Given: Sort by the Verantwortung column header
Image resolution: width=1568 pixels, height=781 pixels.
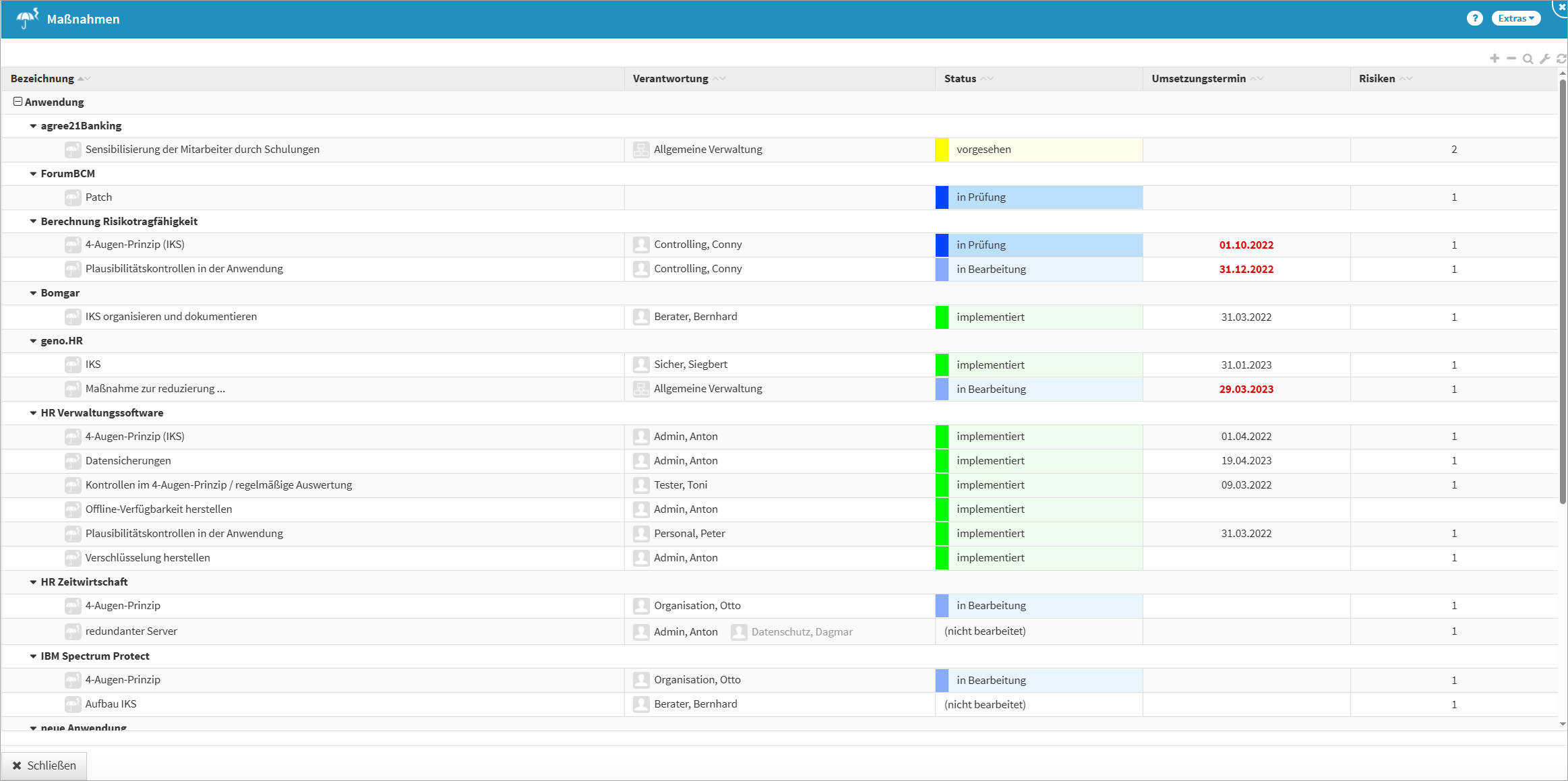Looking at the screenshot, I should pos(670,79).
